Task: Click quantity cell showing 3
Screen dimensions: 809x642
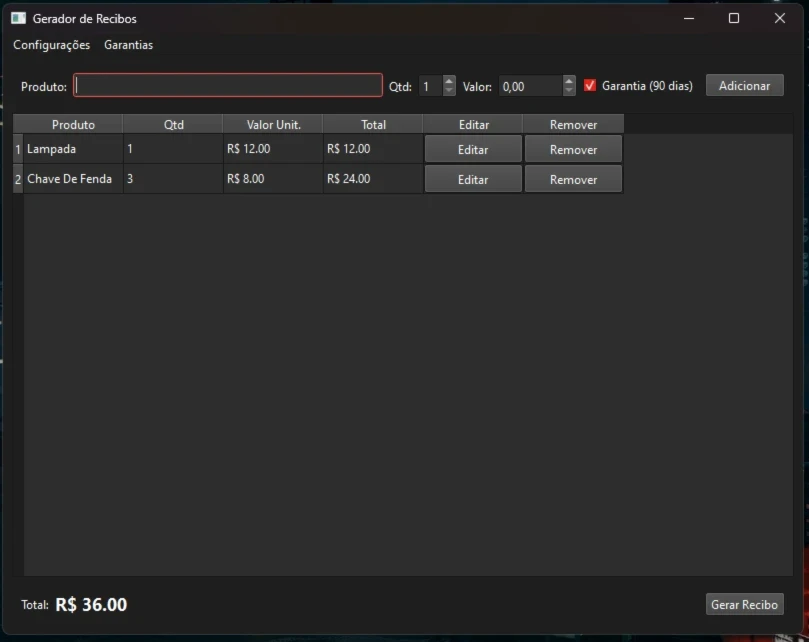Action: coord(173,179)
